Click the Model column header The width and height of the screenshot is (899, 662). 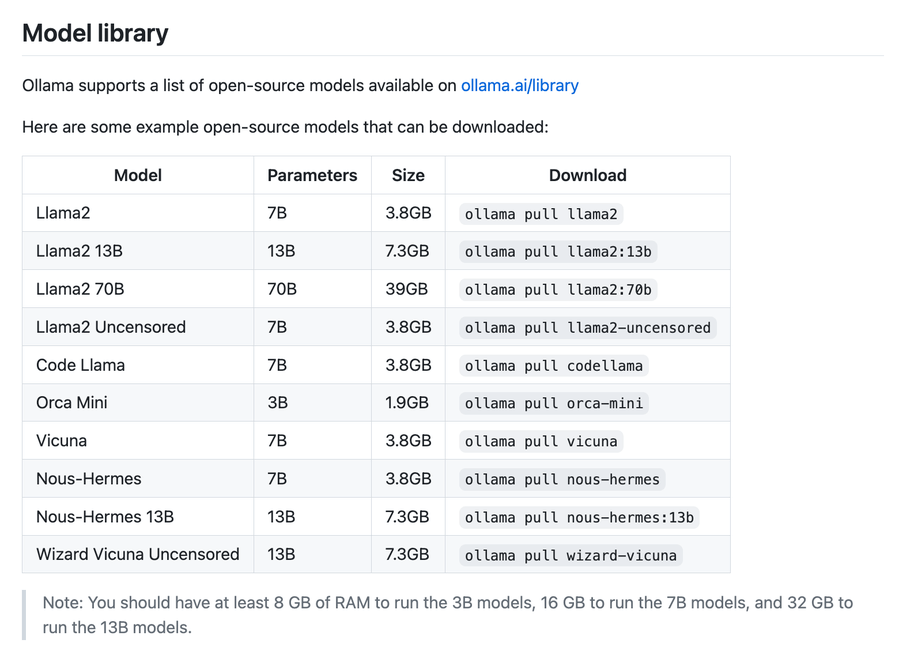tap(138, 175)
